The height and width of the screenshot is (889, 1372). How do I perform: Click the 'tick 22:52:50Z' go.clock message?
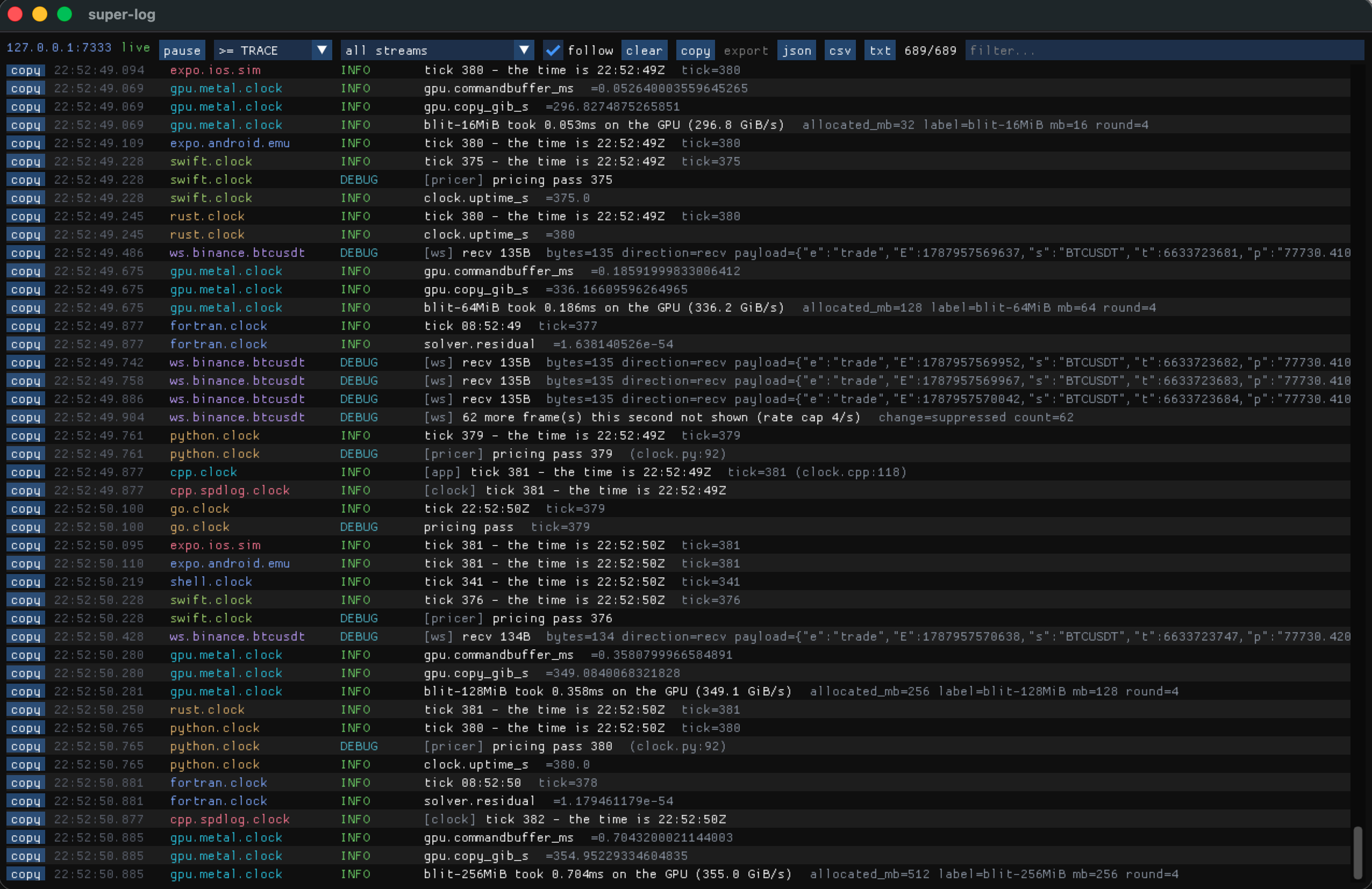pos(476,509)
